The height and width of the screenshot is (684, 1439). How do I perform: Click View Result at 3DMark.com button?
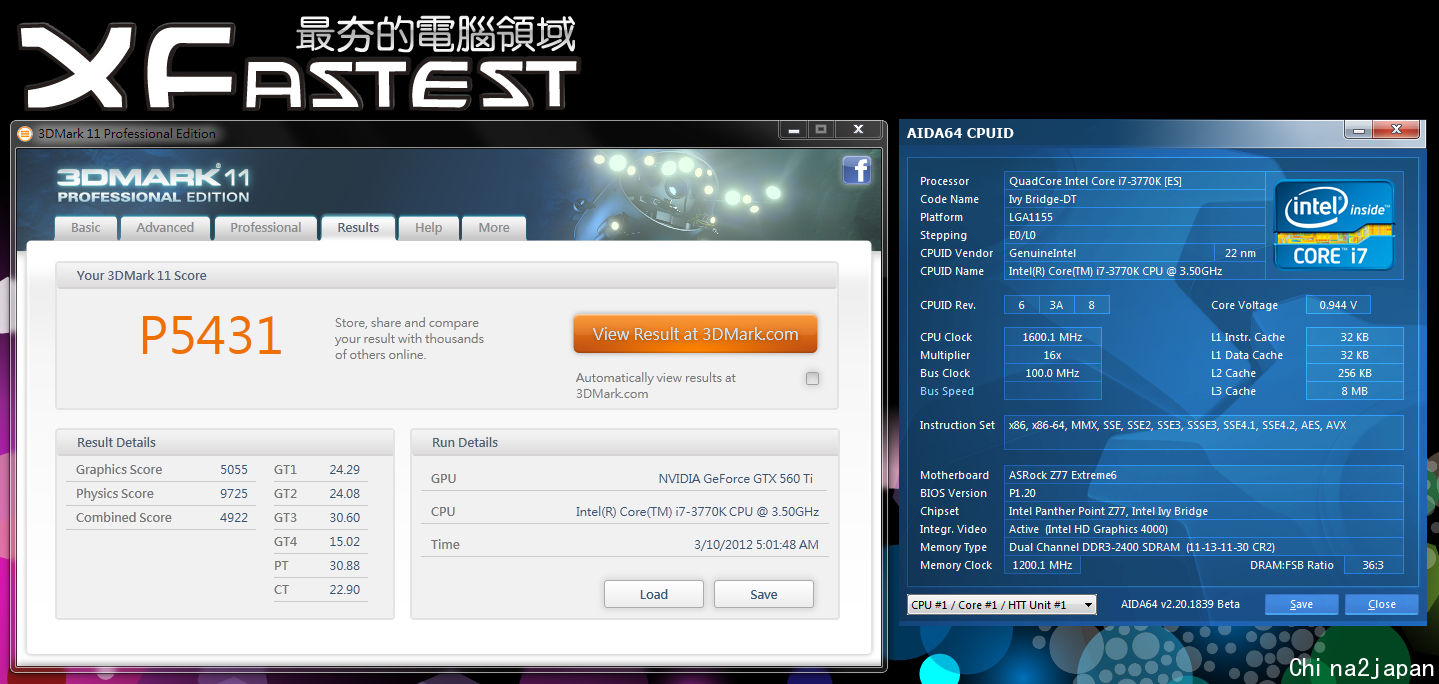click(x=695, y=334)
